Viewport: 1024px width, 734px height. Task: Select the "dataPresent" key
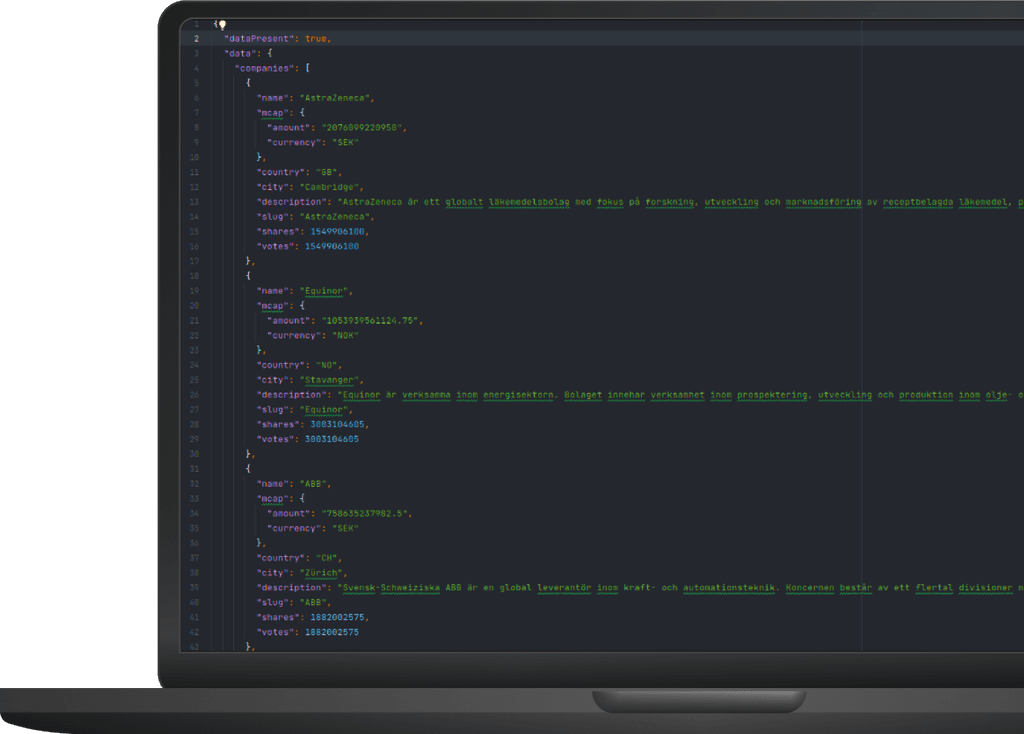click(x=259, y=39)
